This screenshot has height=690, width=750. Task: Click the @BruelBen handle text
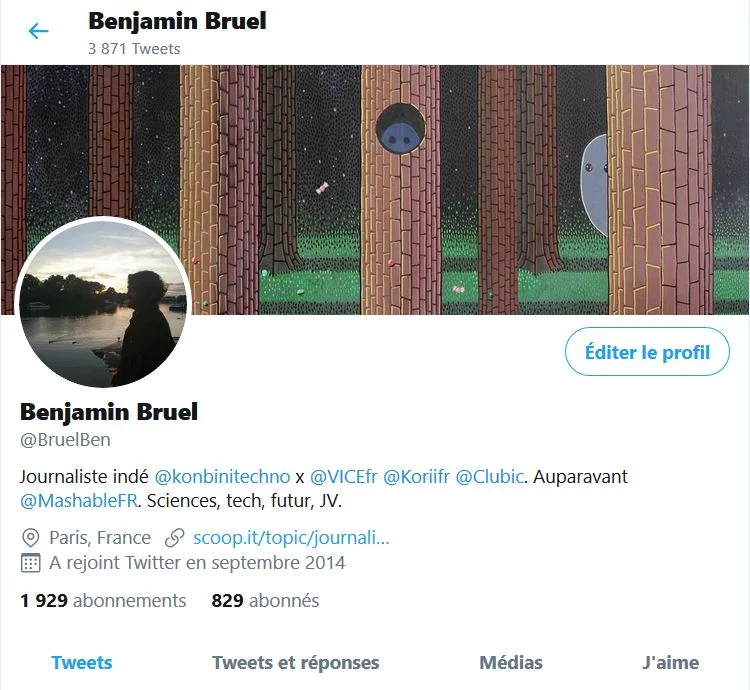[x=65, y=440]
